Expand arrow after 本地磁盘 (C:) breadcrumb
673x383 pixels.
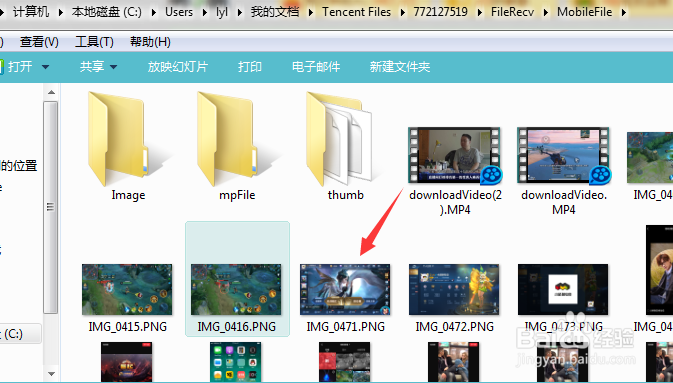click(154, 12)
